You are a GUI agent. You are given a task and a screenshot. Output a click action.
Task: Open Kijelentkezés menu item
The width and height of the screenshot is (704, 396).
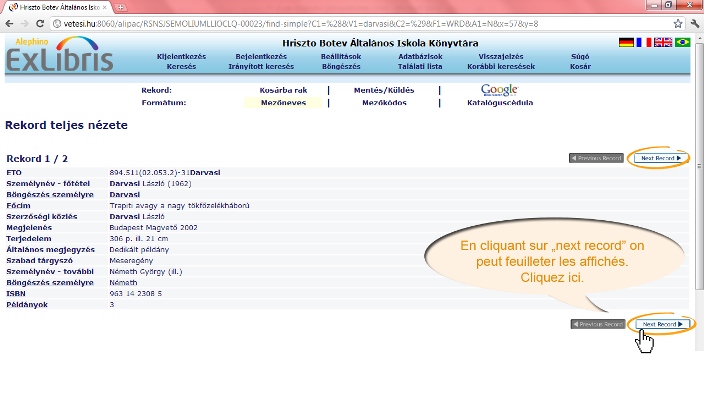[x=181, y=57]
